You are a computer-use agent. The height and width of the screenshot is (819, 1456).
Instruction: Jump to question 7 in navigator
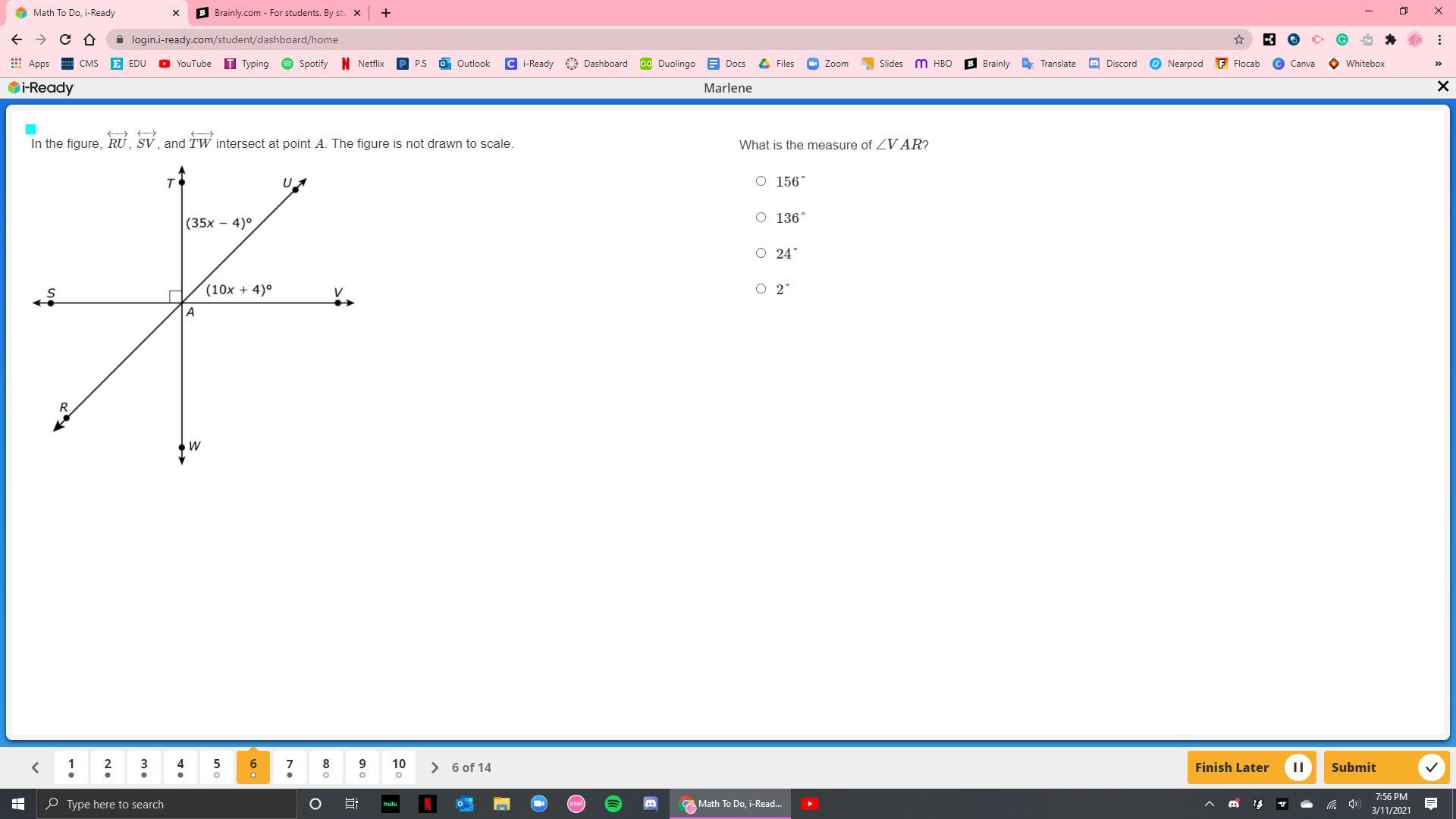click(290, 767)
